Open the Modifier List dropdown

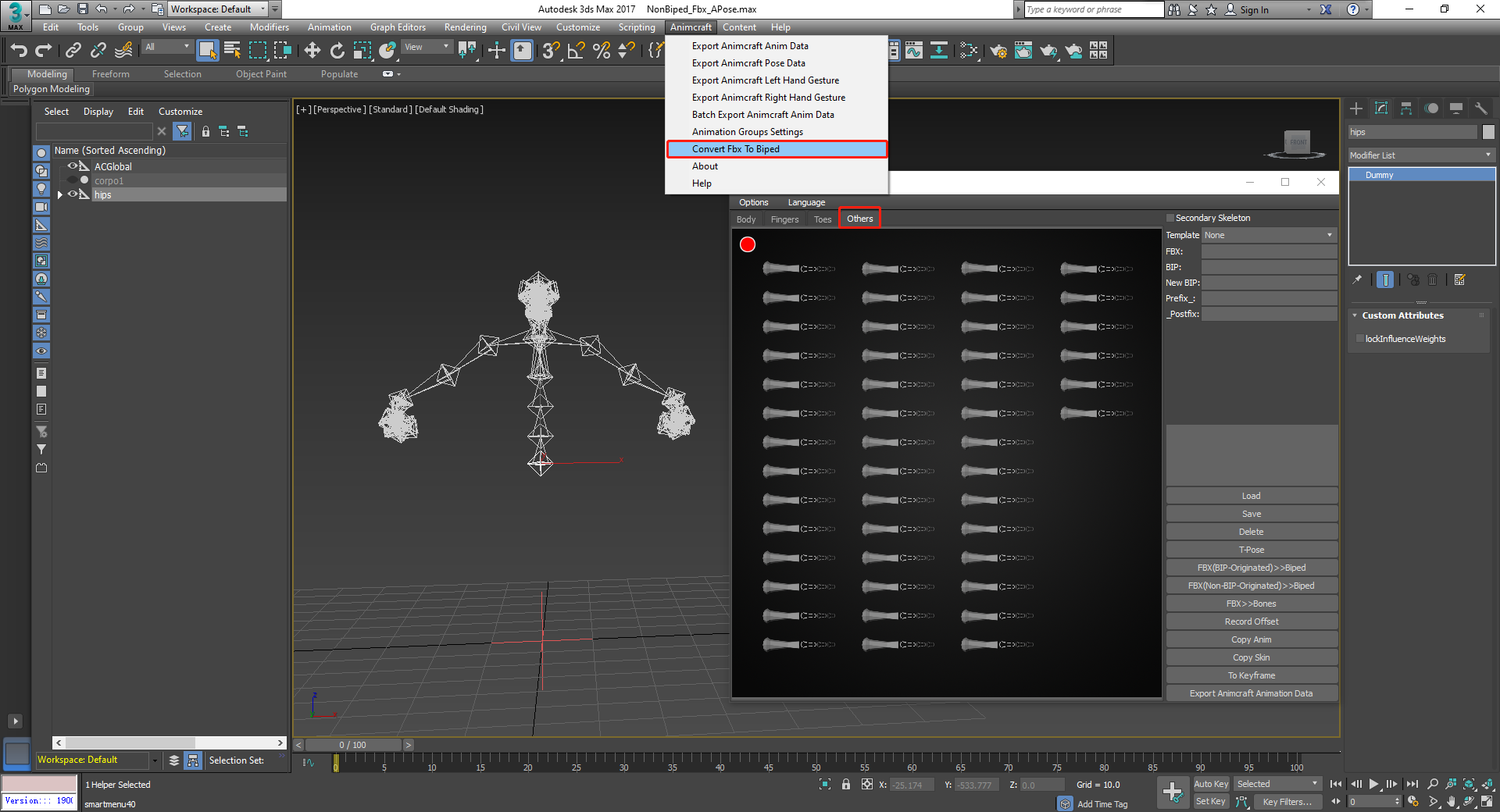(x=1421, y=155)
